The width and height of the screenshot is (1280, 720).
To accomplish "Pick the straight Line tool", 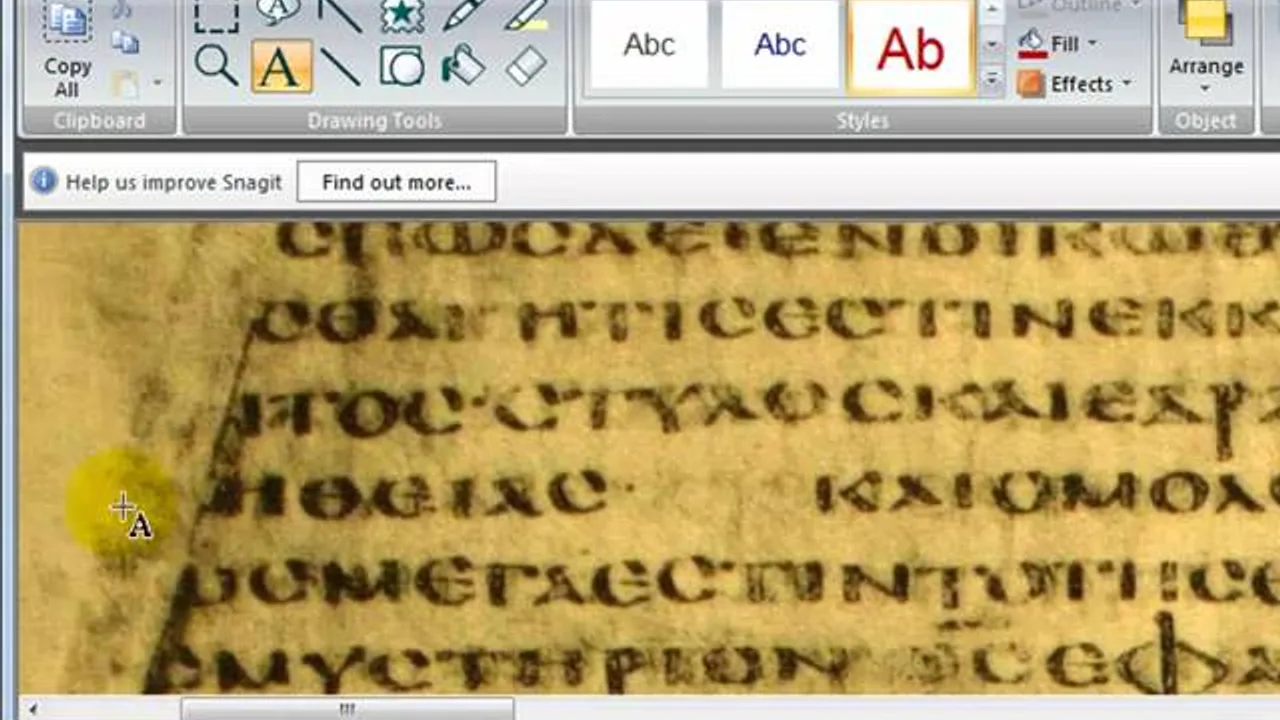I will tap(340, 66).
